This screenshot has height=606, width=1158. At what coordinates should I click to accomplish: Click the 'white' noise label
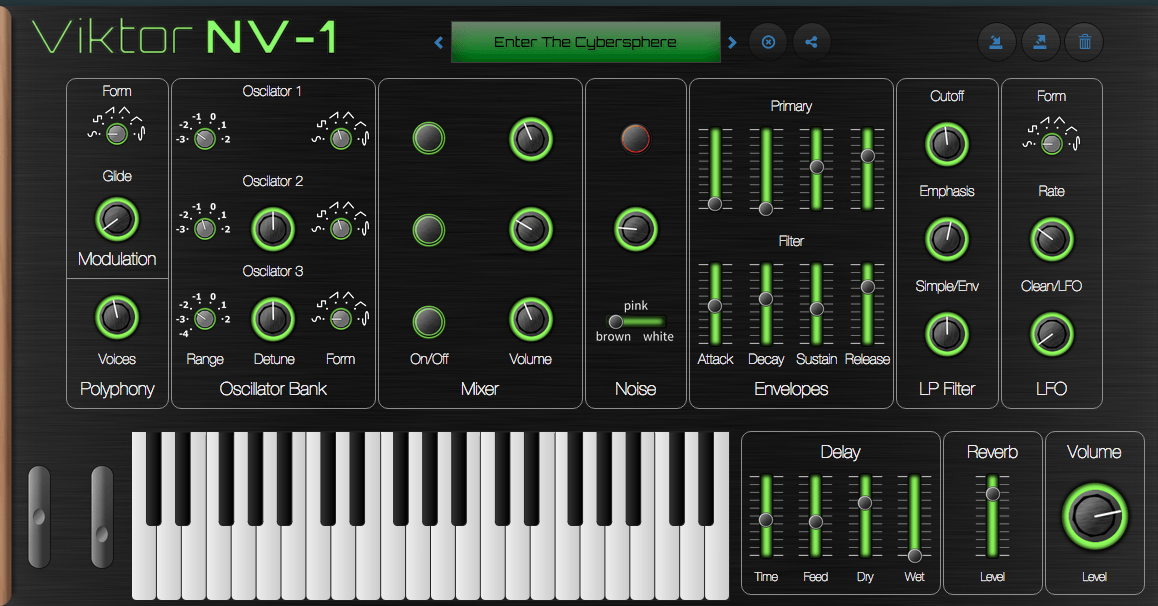[x=658, y=337]
